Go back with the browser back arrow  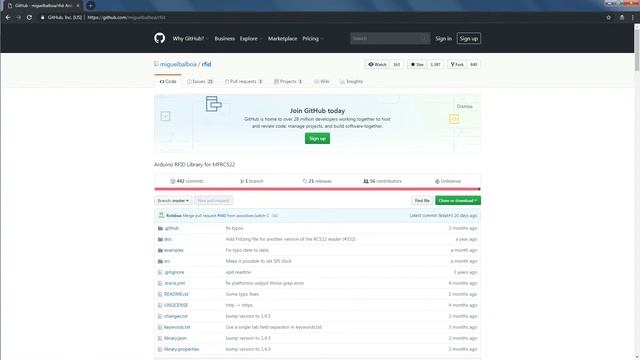click(8, 18)
